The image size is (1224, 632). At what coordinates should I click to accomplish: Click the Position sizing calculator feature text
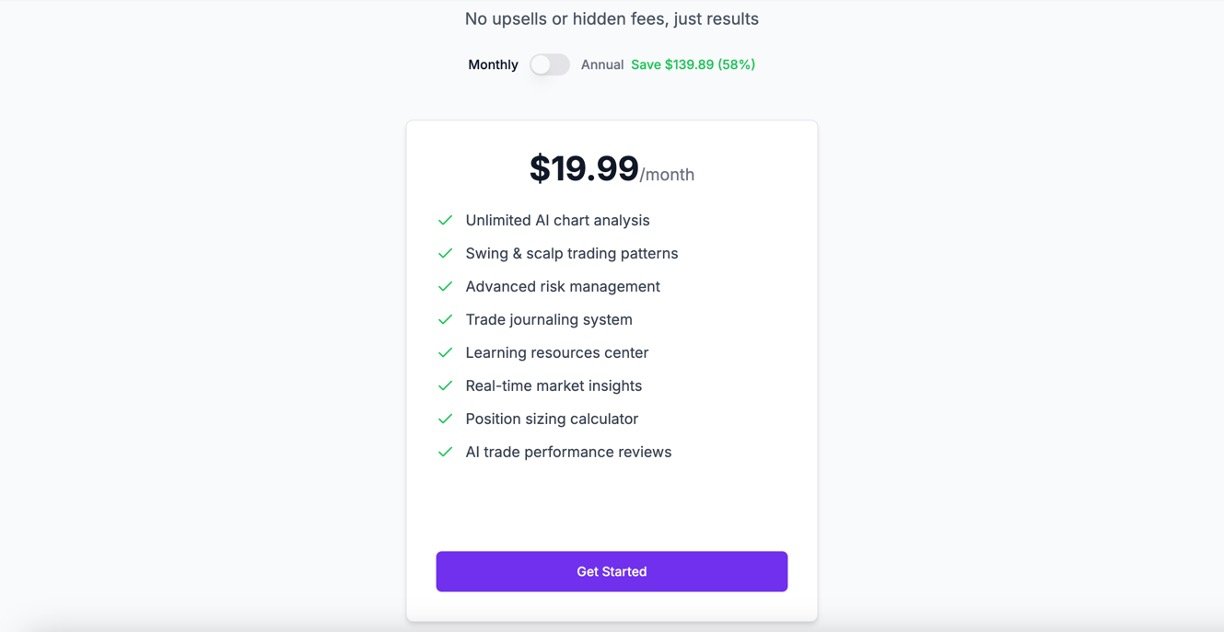pos(551,418)
